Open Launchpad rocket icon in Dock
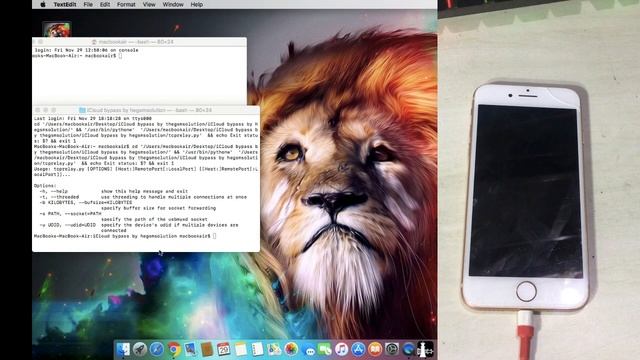Image resolution: width=640 pixels, height=360 pixels. point(140,349)
